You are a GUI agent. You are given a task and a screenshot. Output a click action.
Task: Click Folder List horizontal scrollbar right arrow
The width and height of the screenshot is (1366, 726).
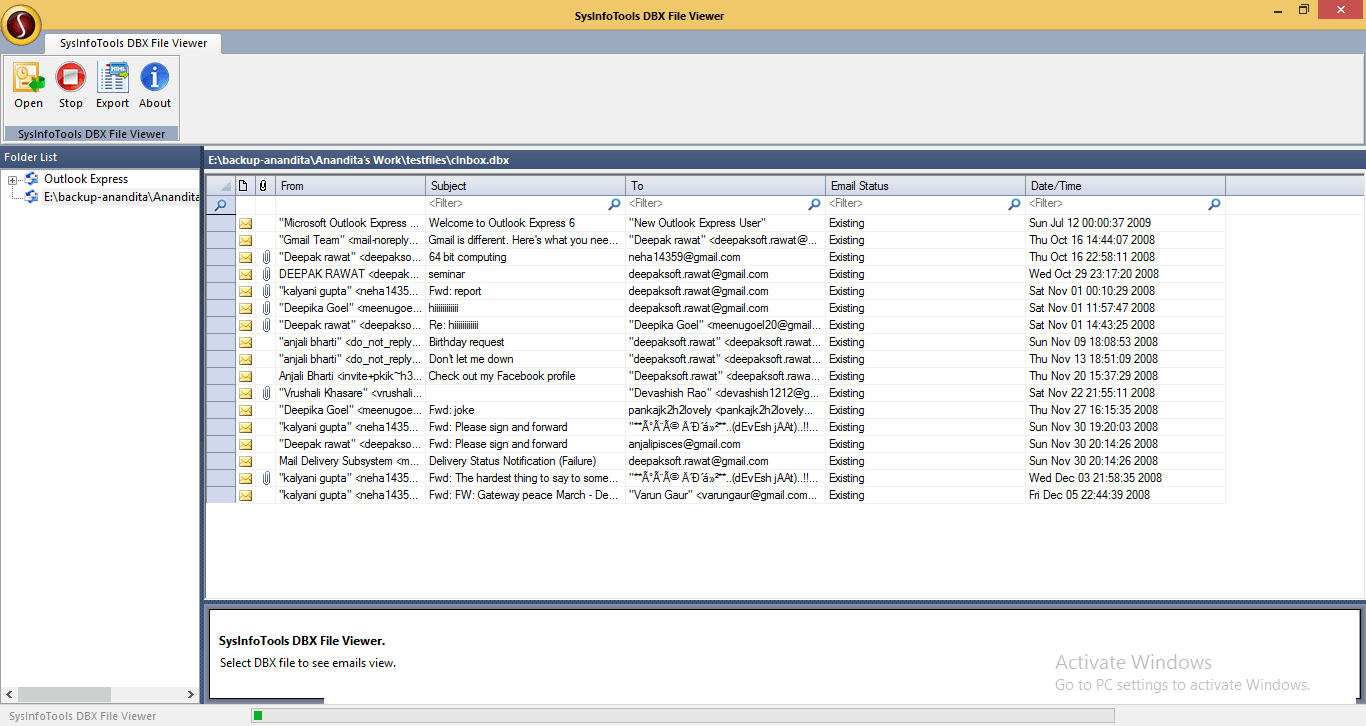(192, 695)
